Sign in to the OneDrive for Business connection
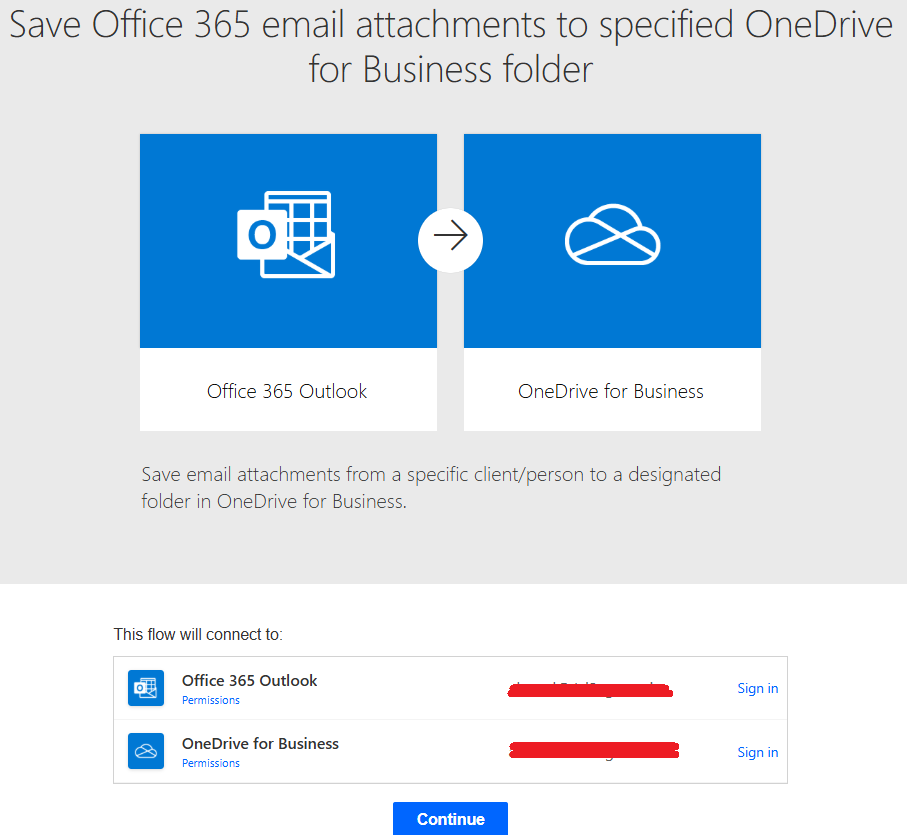This screenshot has width=907, height=835. (x=757, y=752)
